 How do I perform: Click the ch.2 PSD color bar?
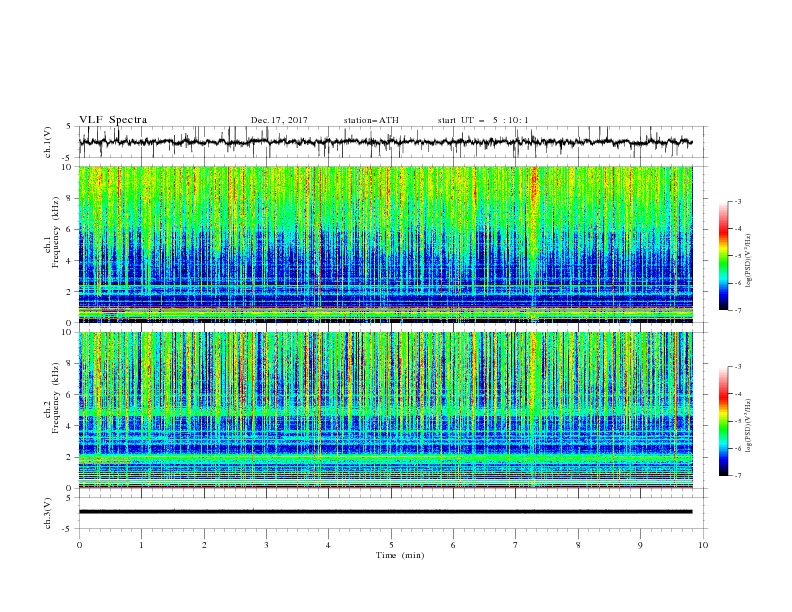tap(724, 421)
